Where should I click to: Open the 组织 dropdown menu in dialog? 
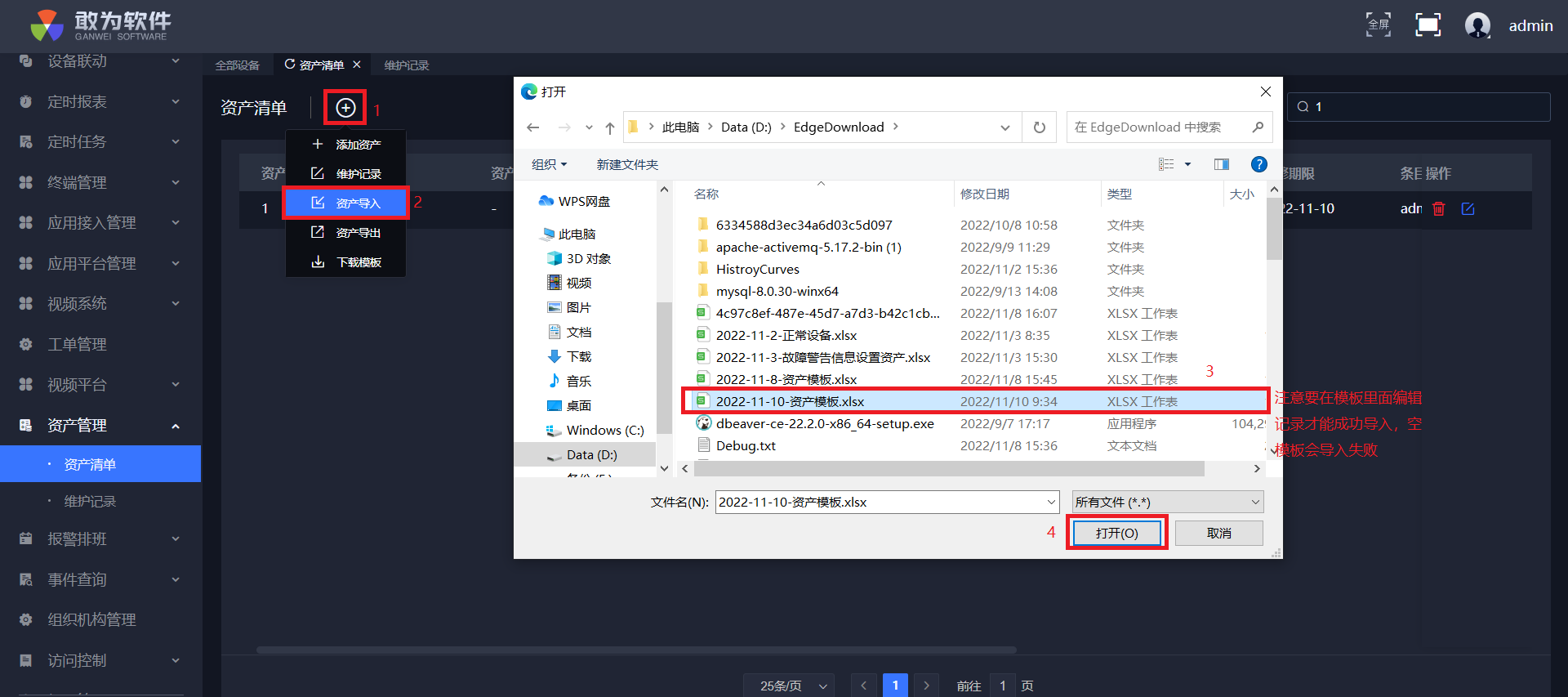click(x=549, y=164)
